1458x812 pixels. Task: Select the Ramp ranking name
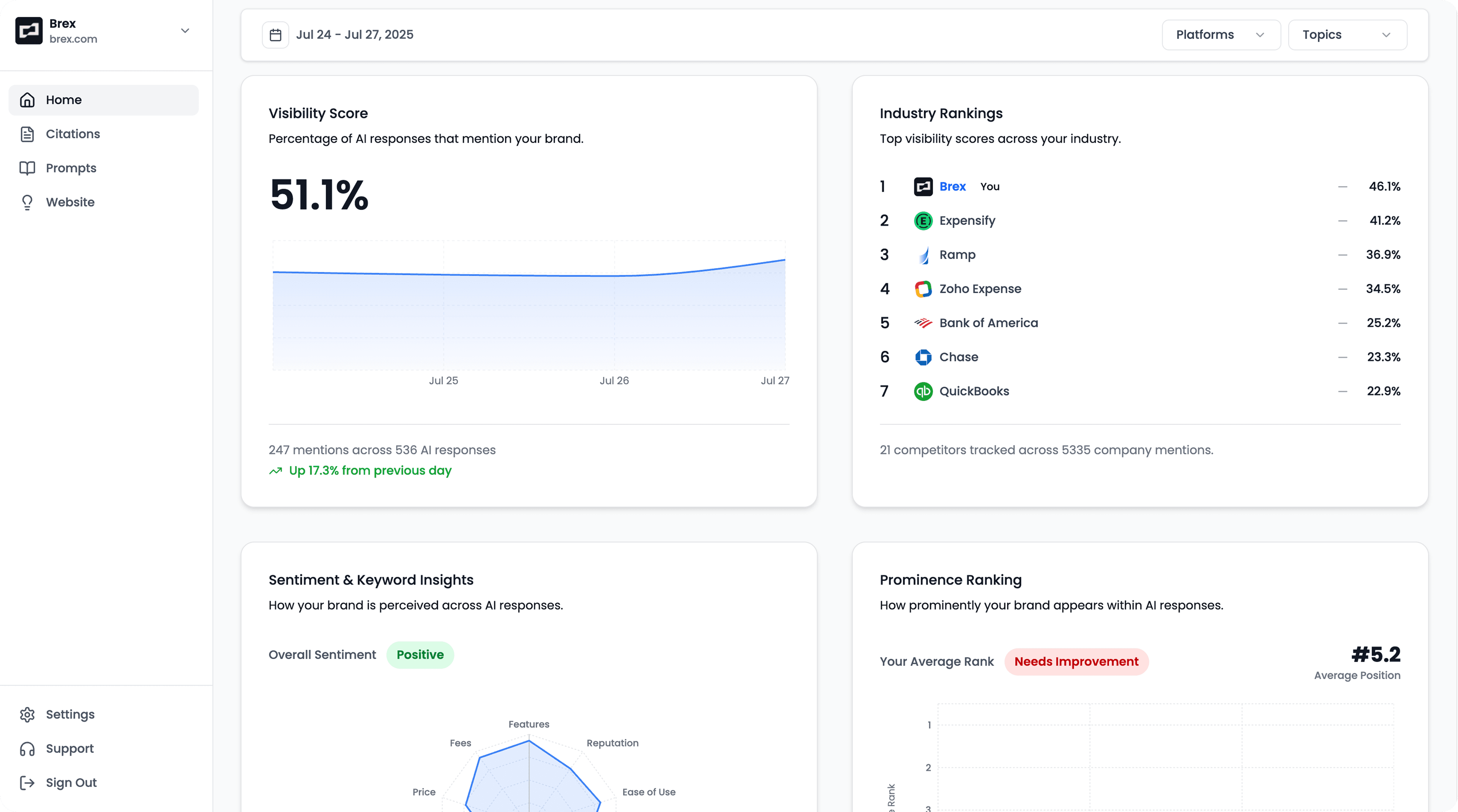click(958, 255)
